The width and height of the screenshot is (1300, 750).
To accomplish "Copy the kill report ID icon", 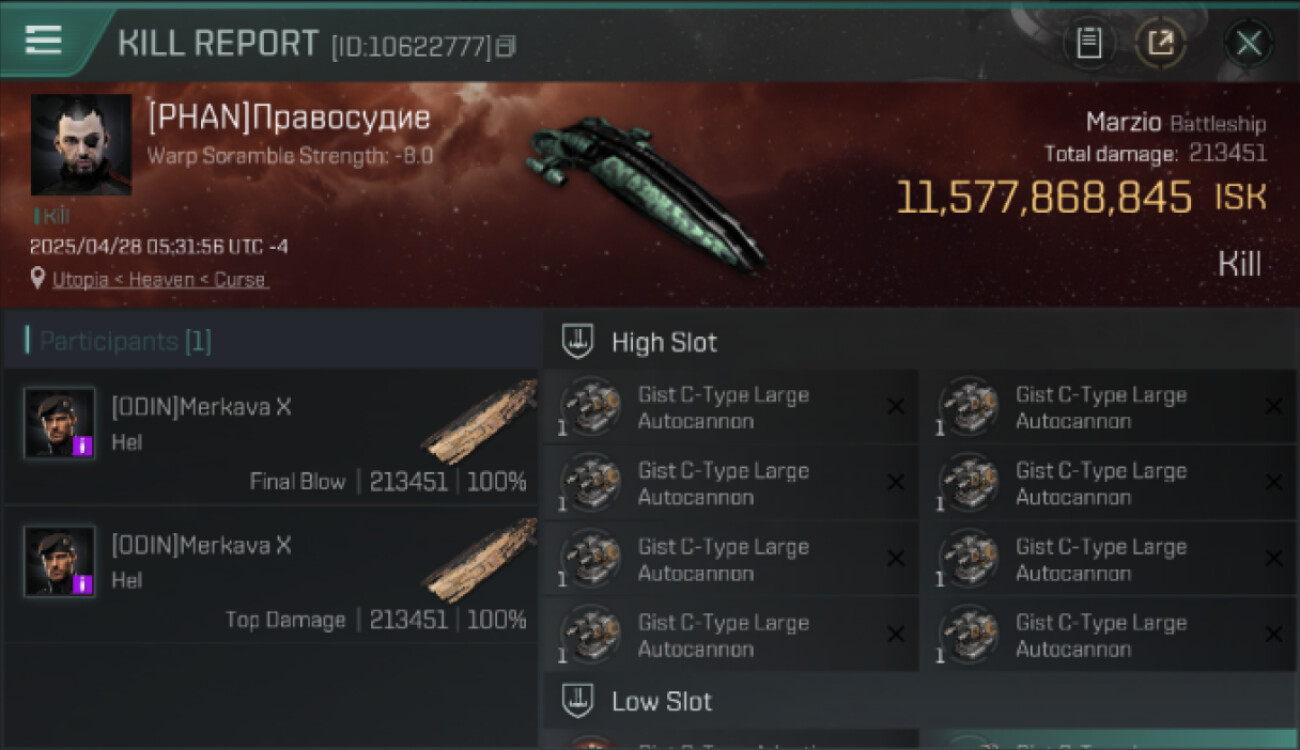I will click(x=506, y=46).
